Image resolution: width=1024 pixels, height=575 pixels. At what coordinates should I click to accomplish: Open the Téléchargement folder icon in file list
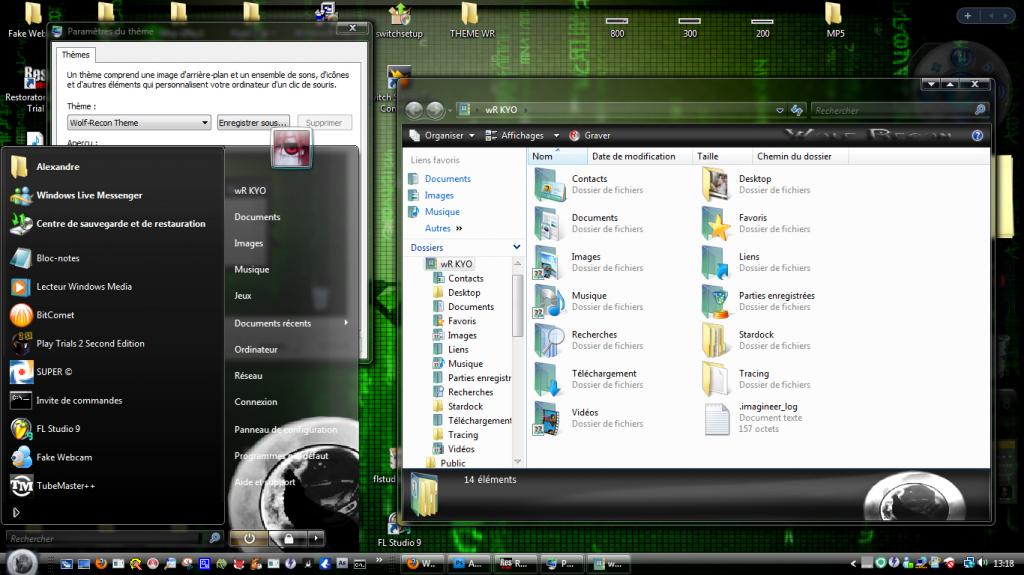(x=547, y=380)
